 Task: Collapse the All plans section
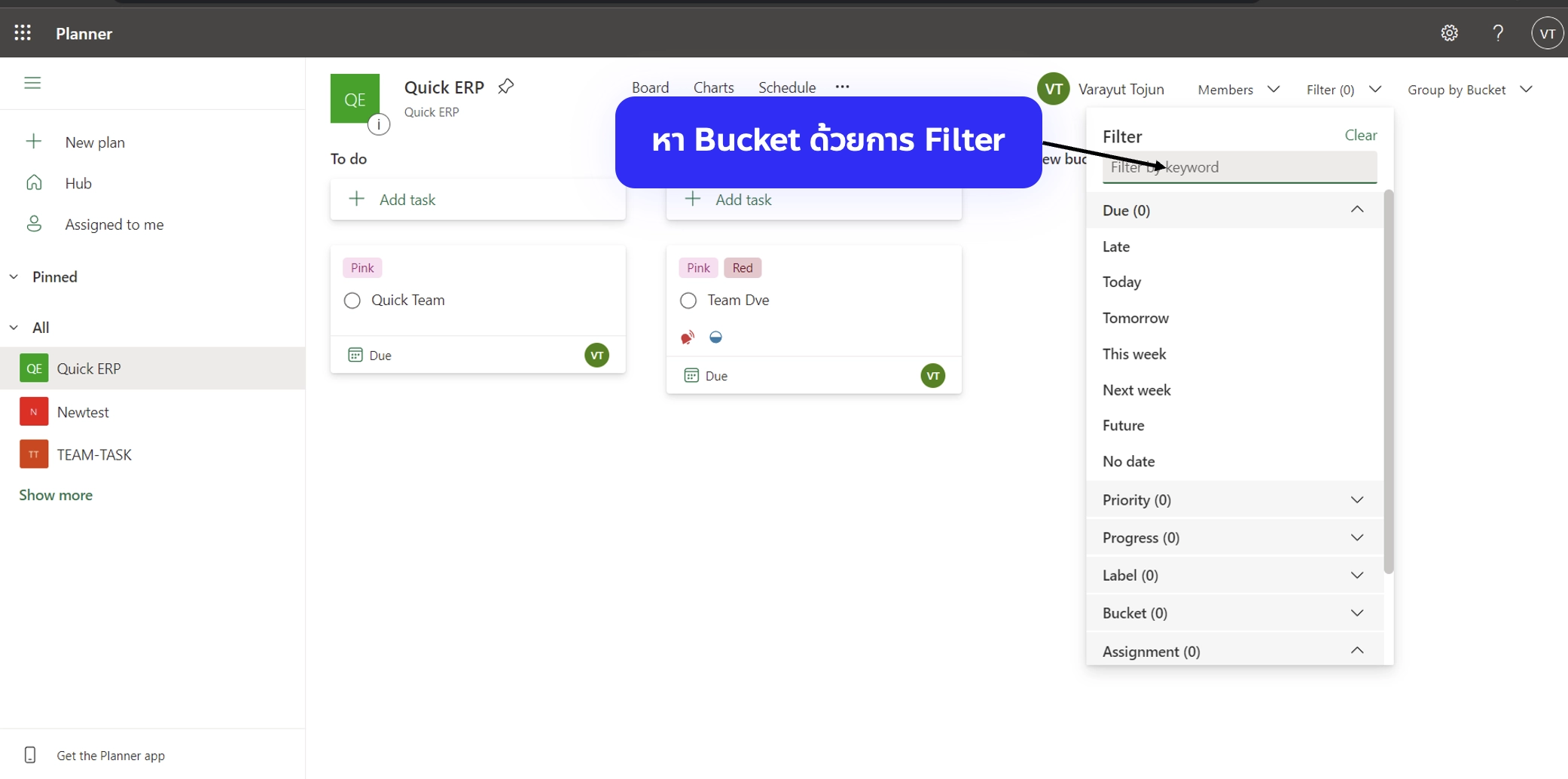[14, 327]
